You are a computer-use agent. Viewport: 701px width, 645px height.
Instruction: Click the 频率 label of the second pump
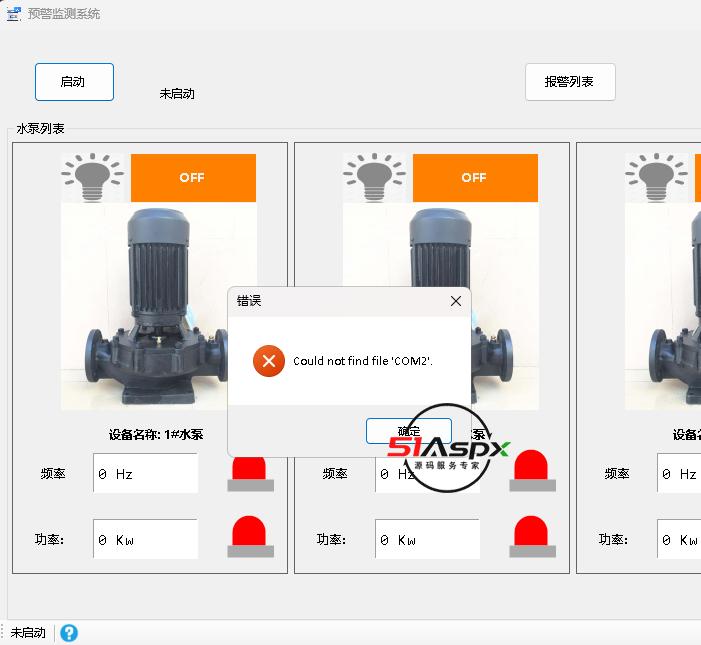(335, 473)
